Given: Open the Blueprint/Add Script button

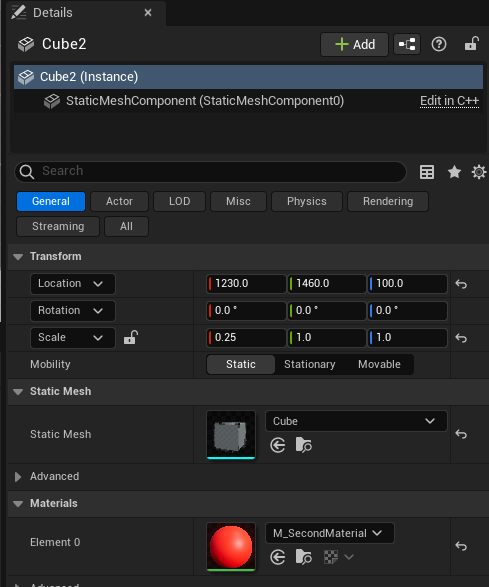Looking at the screenshot, I should click(407, 44).
